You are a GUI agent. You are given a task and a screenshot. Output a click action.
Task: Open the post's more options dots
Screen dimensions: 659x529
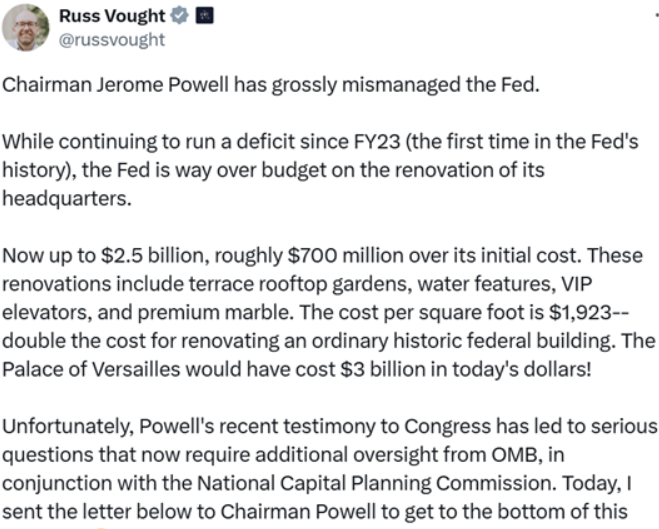pos(656,15)
